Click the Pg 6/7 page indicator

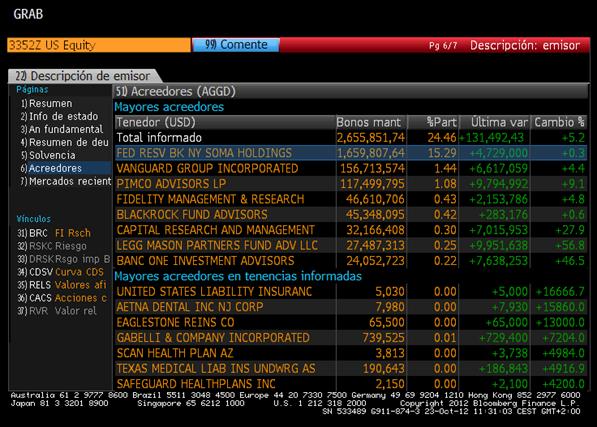pos(443,46)
